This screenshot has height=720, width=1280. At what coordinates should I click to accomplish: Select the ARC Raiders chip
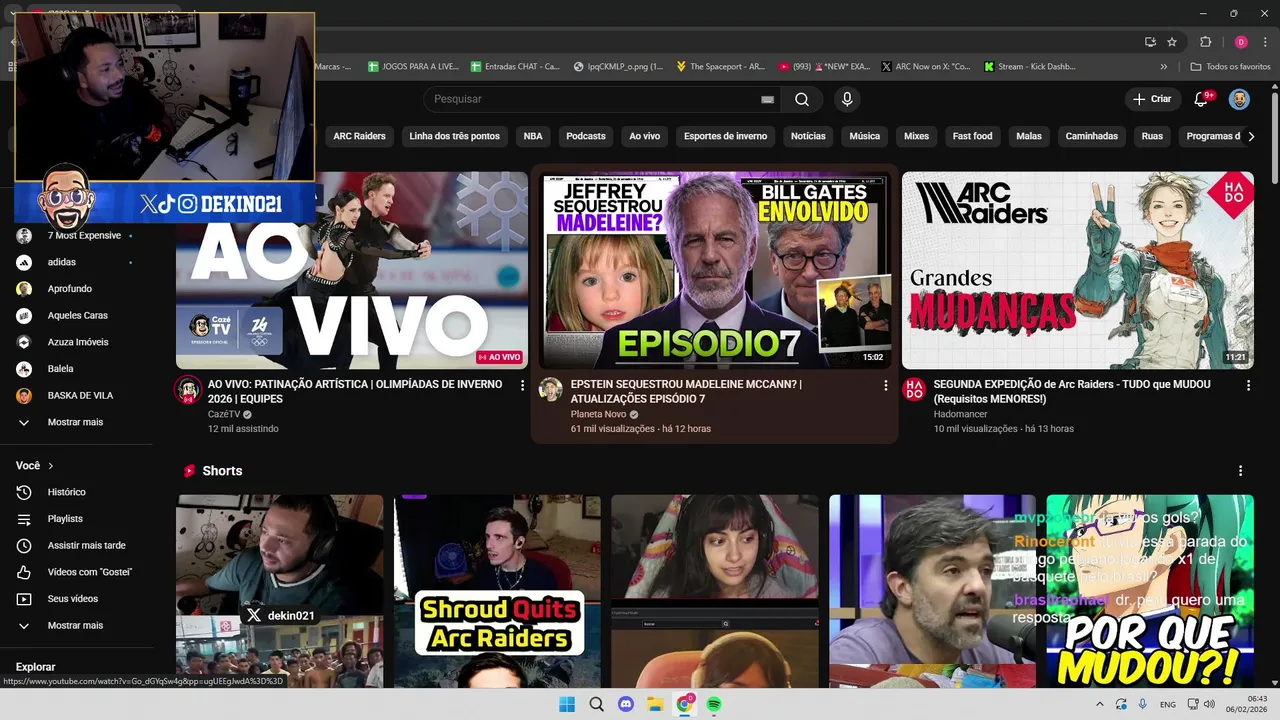(359, 136)
